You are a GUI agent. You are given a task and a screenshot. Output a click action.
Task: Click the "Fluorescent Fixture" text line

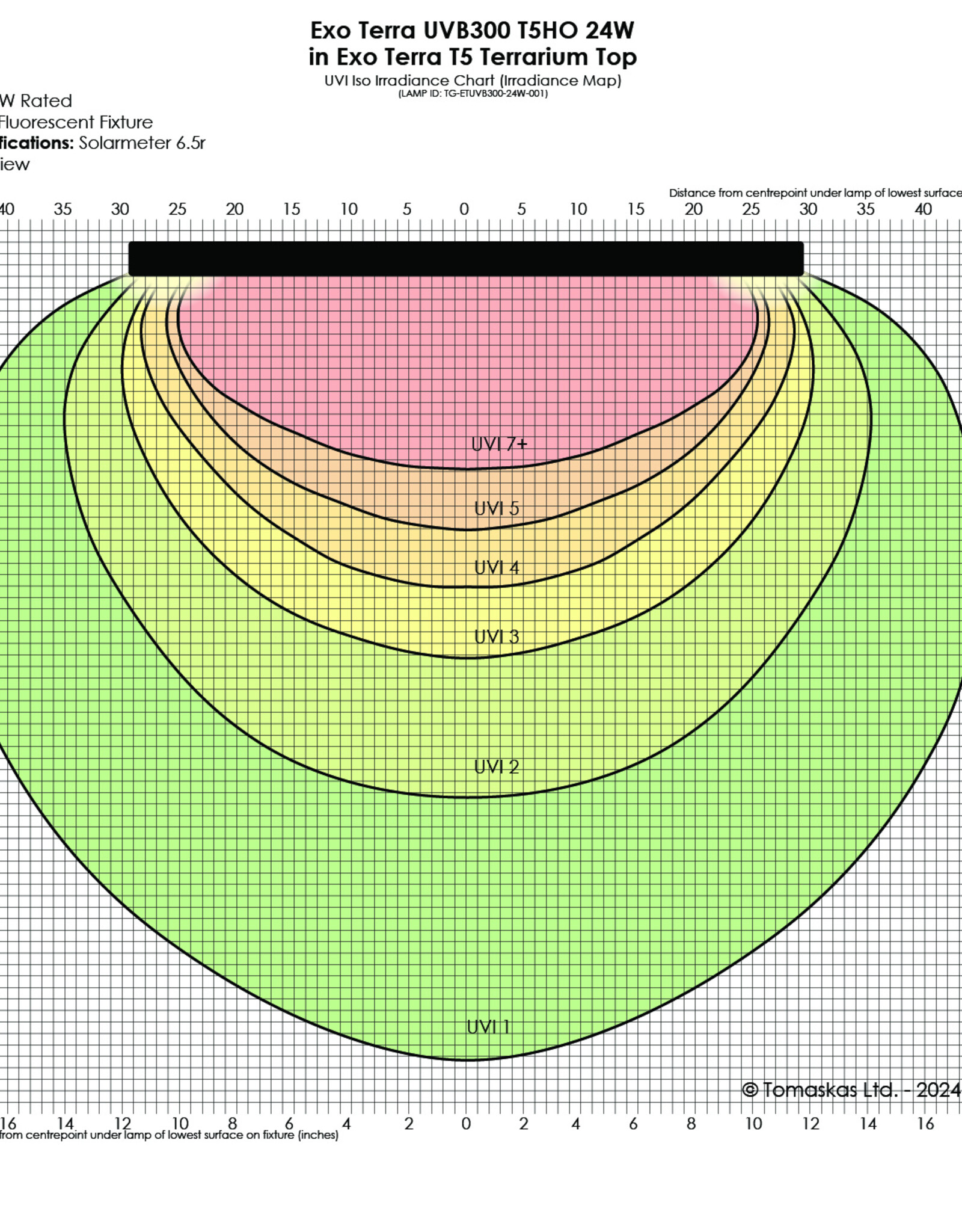(x=76, y=122)
